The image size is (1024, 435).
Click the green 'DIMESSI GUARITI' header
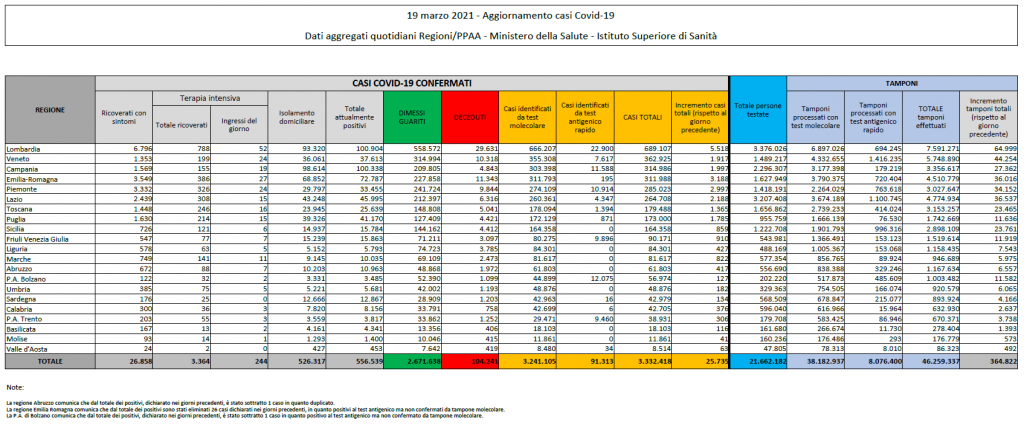click(x=412, y=117)
